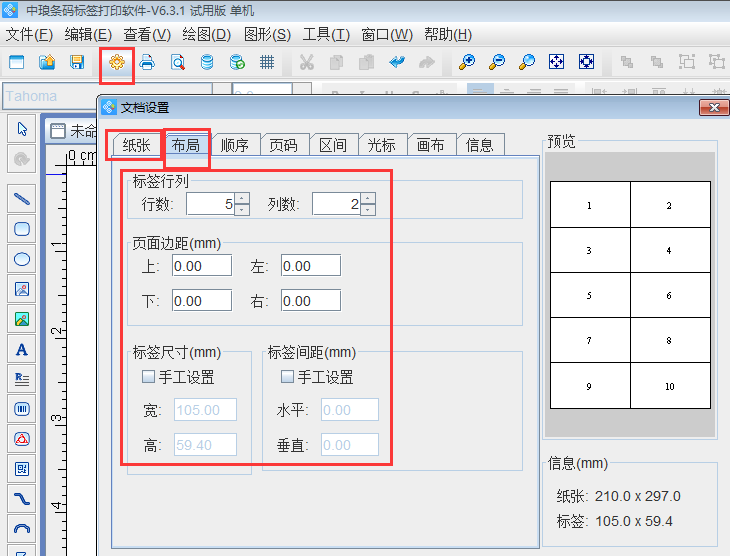Decrease the column count with down arrow

pyautogui.click(x=368, y=210)
